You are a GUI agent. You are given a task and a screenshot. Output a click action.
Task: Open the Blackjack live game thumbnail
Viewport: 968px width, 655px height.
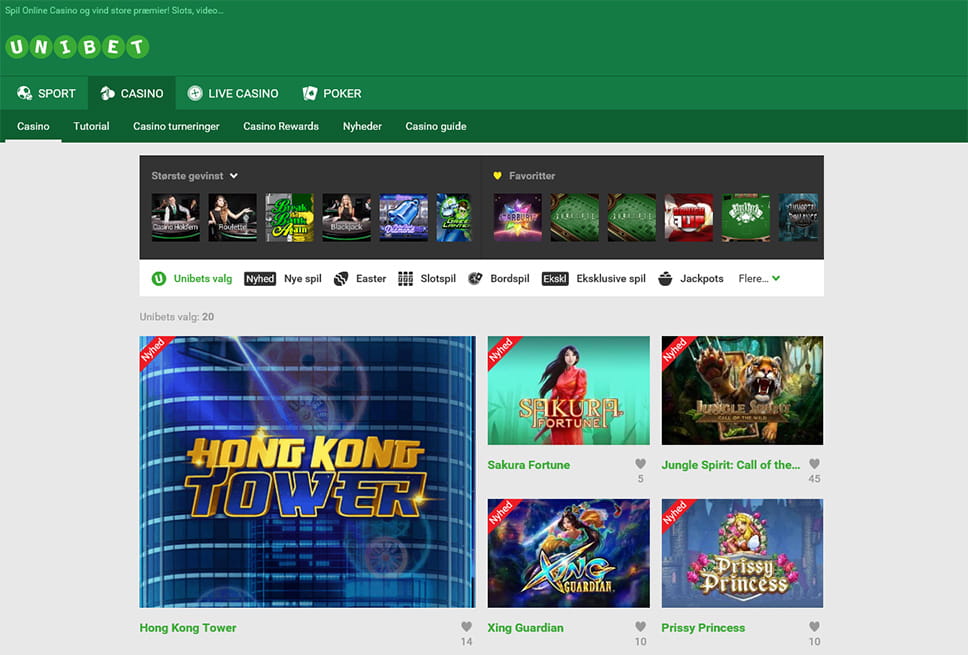point(346,217)
